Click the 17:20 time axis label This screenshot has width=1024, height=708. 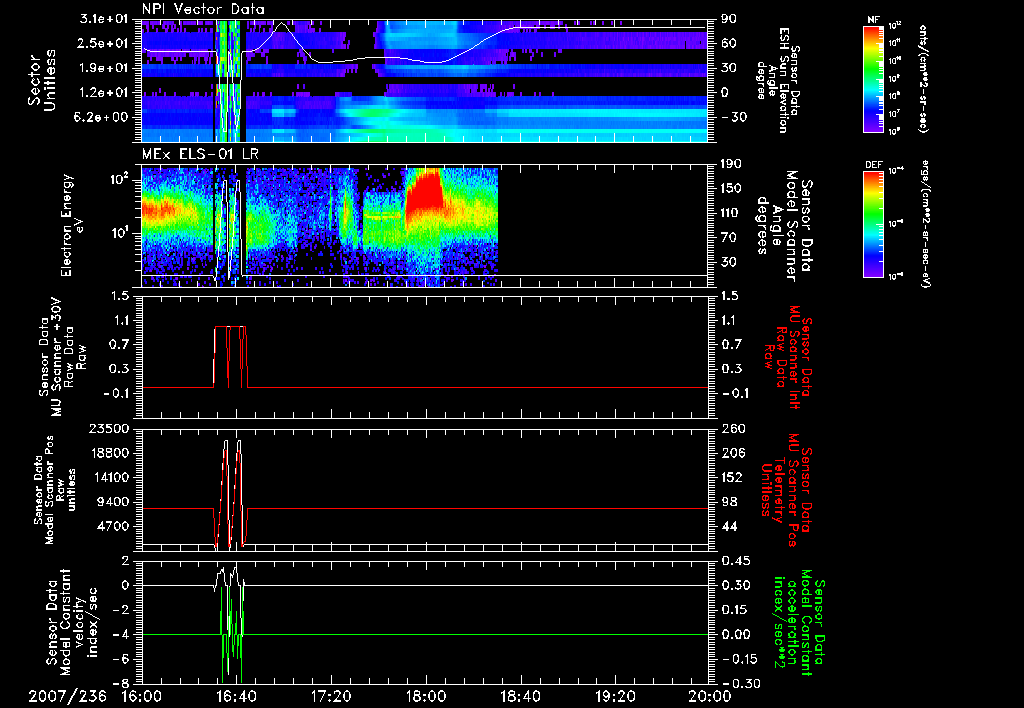pos(331,696)
